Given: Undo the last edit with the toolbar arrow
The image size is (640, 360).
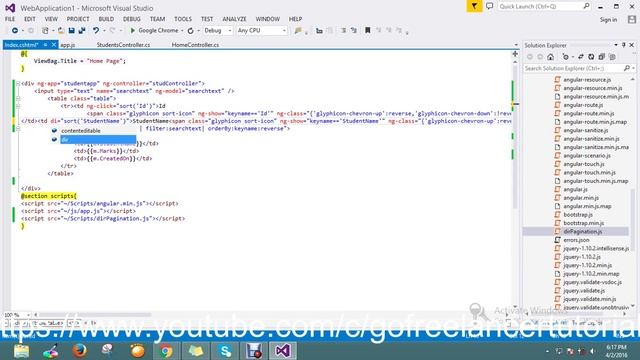Looking at the screenshot, I should coord(96,31).
